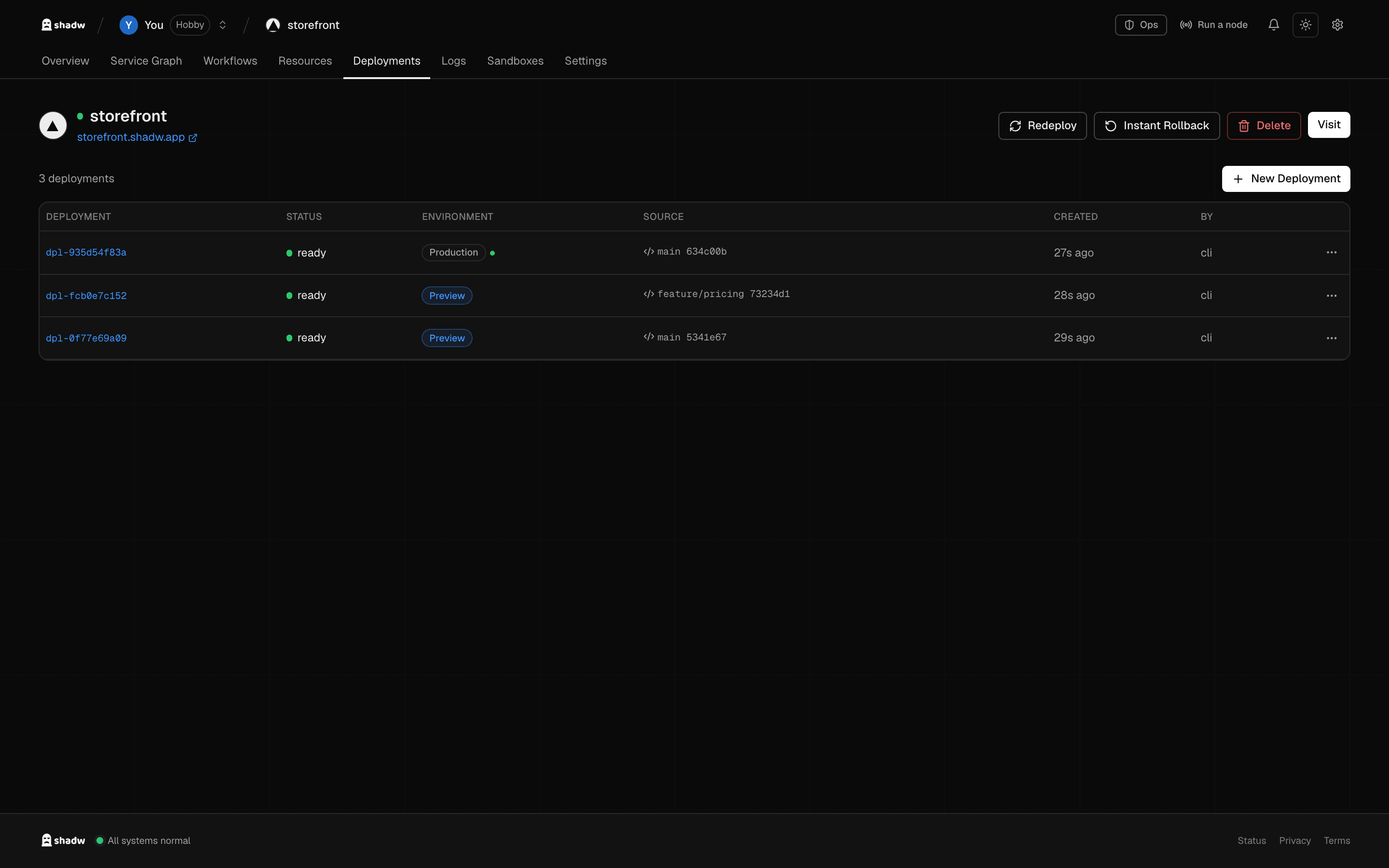Viewport: 1389px width, 868px height.
Task: Open the notifications bell
Action: [x=1273, y=25]
